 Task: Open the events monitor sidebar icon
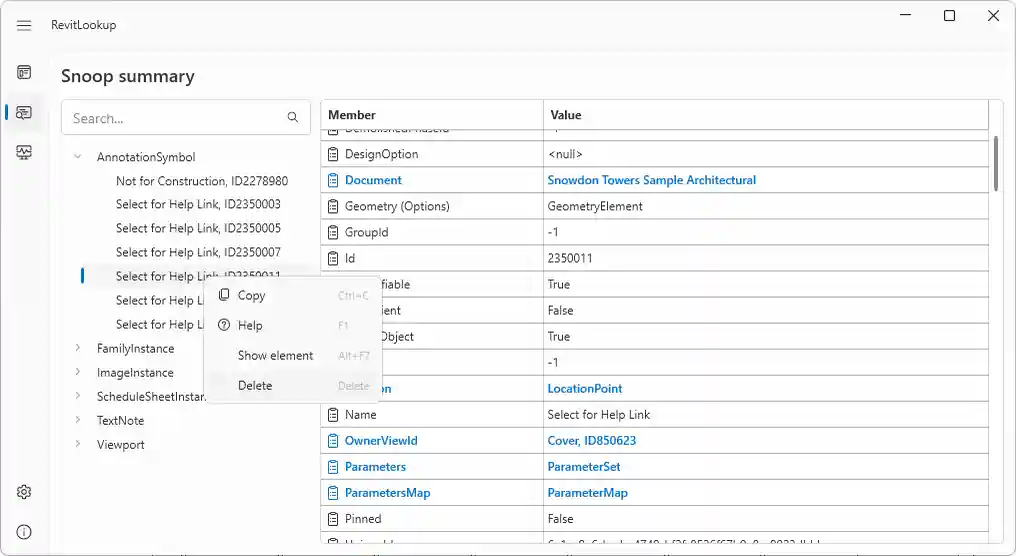pos(24,152)
